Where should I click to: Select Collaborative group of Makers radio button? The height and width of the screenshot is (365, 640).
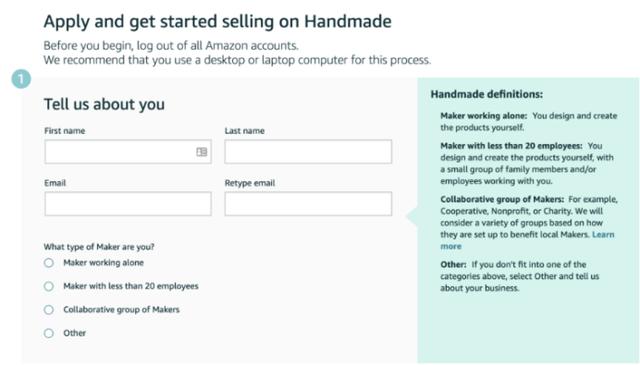(49, 310)
